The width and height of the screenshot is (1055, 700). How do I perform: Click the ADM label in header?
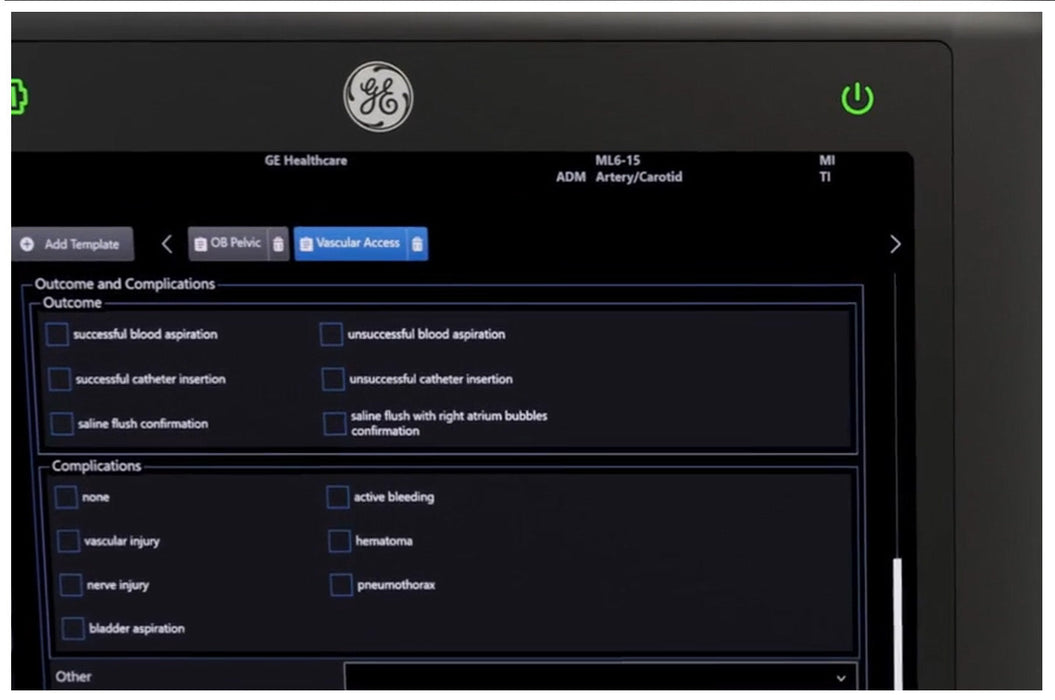point(571,177)
